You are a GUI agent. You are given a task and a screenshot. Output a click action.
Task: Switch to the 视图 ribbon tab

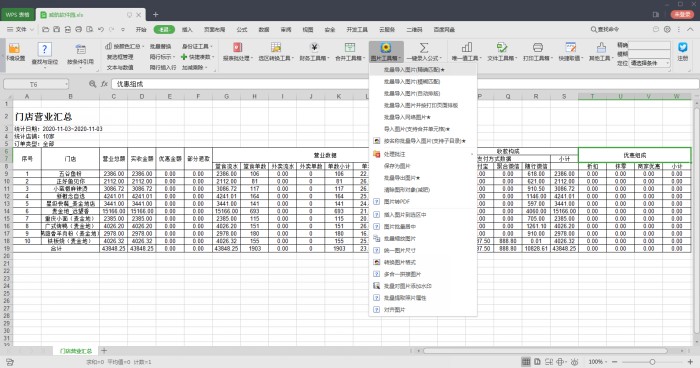(x=308, y=29)
